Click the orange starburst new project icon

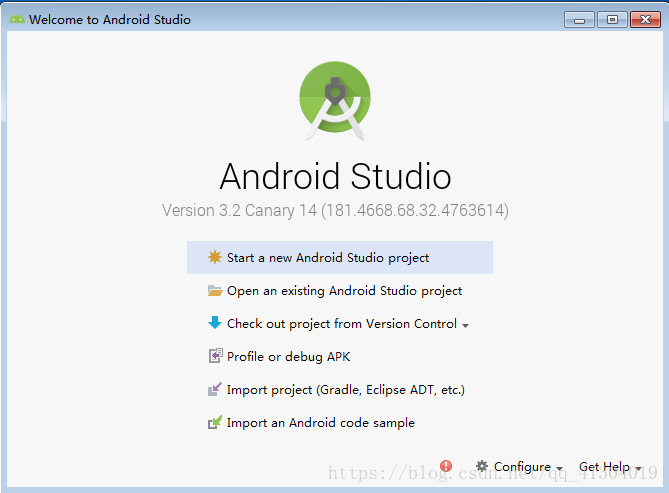tap(215, 257)
